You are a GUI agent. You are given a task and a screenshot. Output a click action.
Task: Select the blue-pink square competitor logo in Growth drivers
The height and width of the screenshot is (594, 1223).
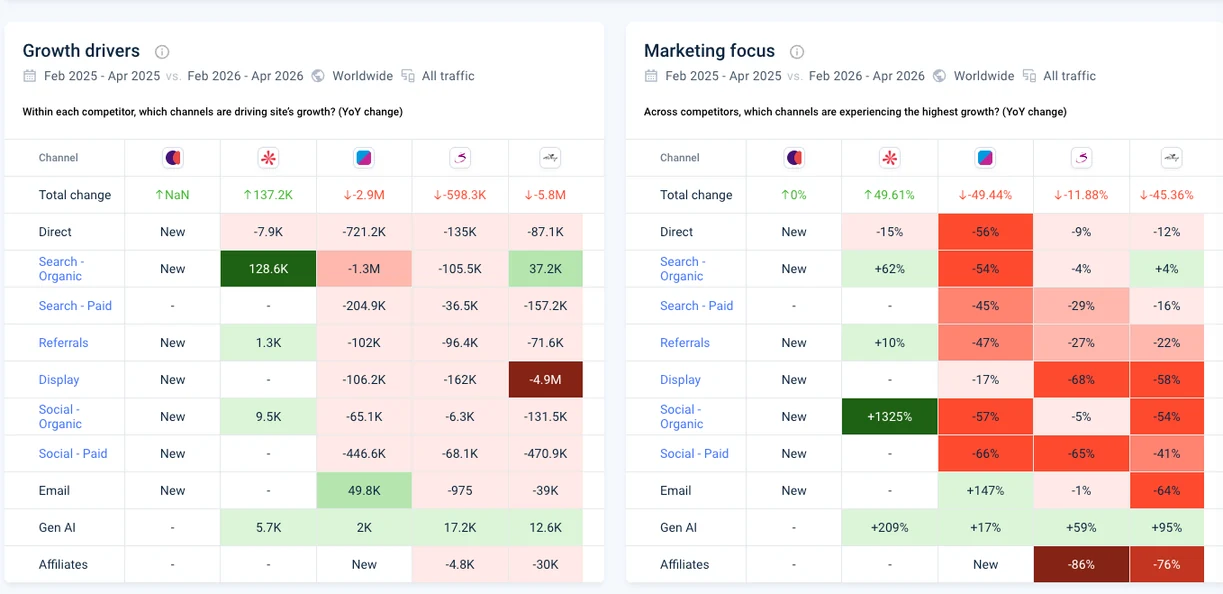[364, 157]
